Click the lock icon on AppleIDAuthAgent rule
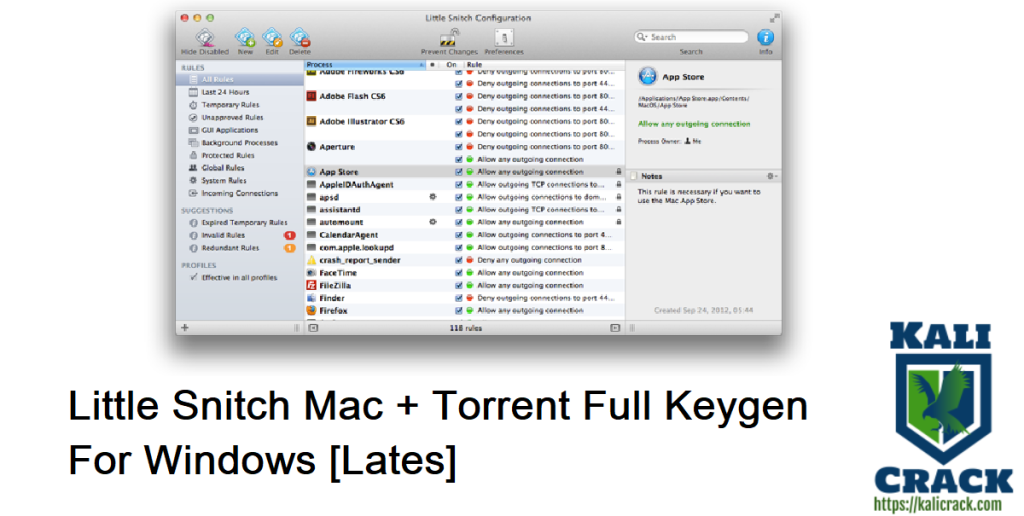 618,184
